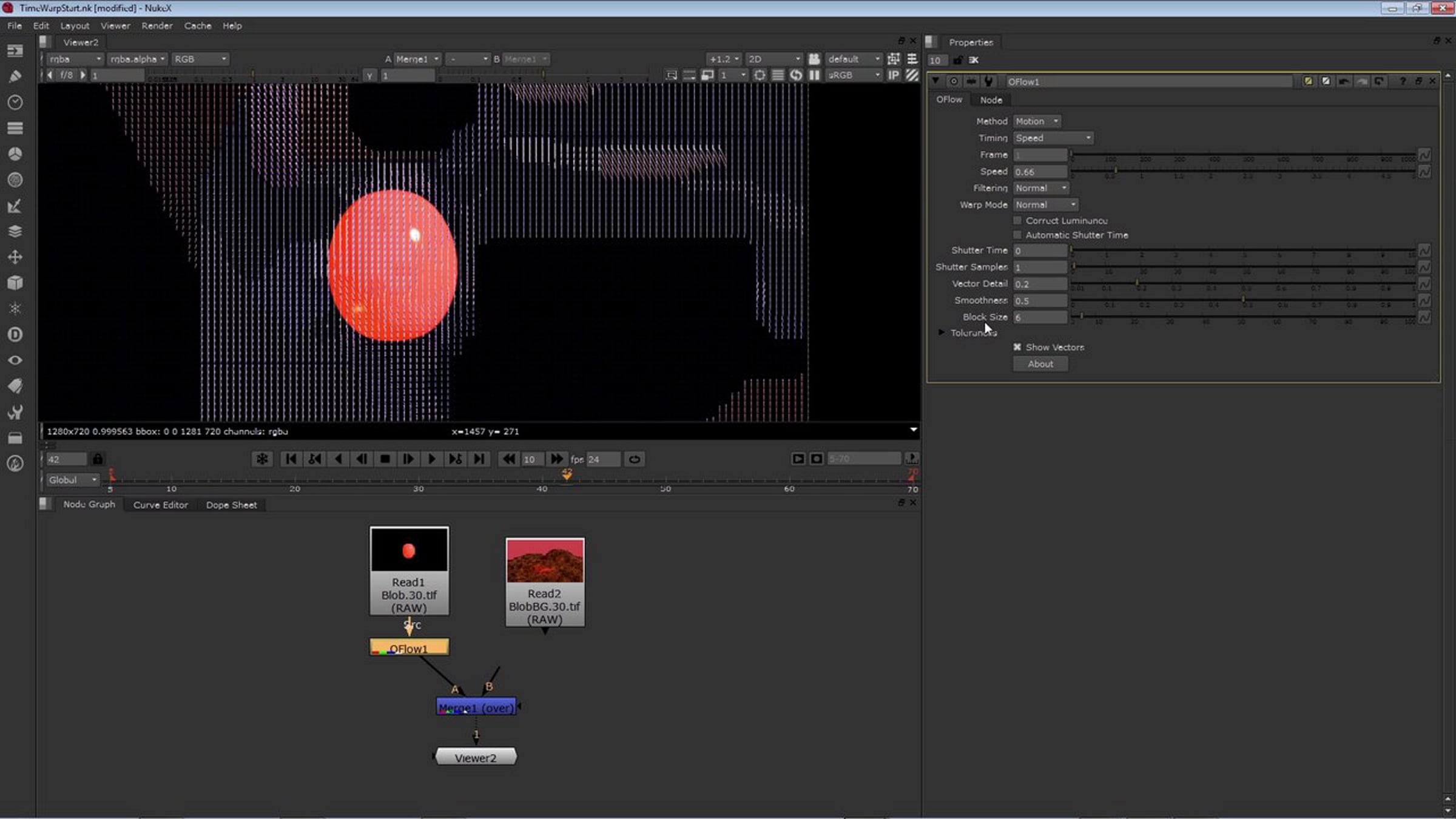
Task: Click the Pause viewer update icon
Action: (814, 75)
